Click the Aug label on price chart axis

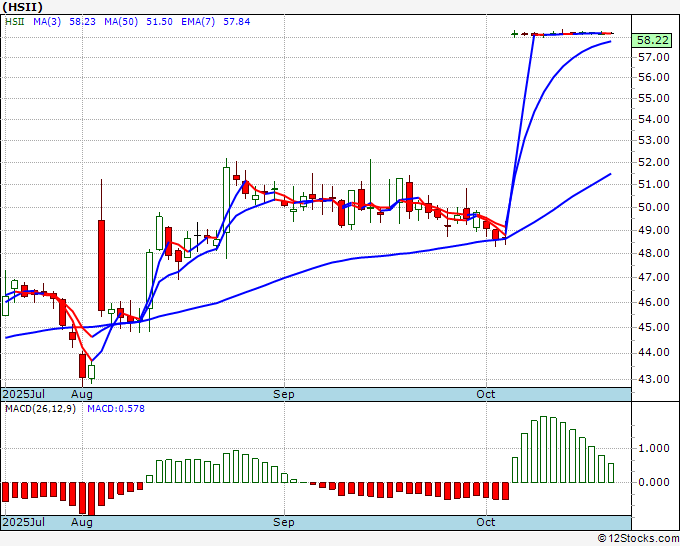tap(82, 394)
